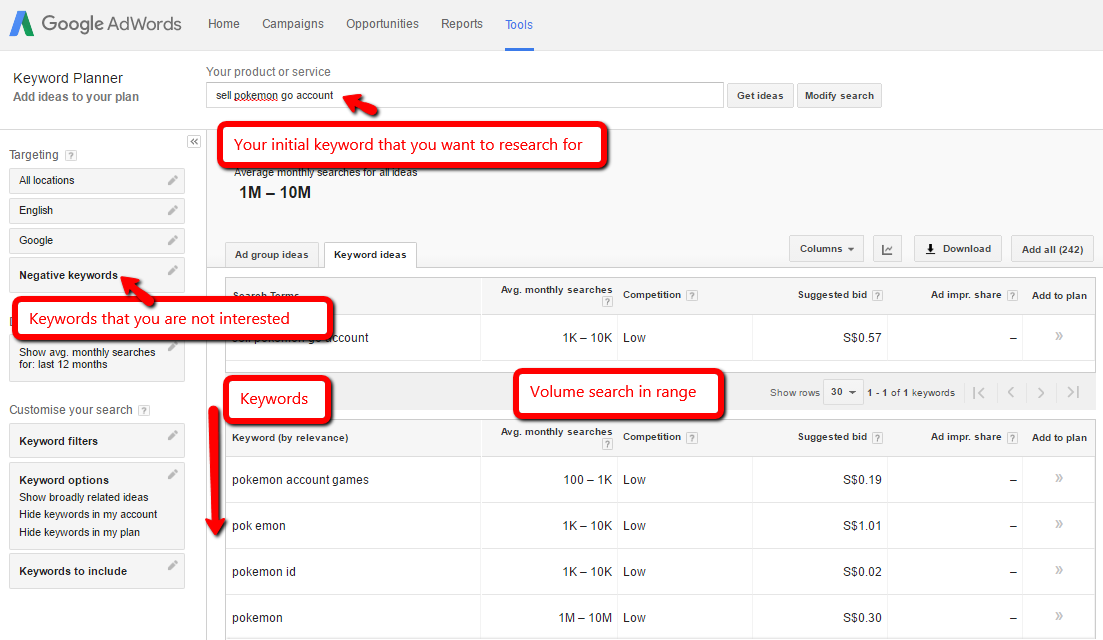The image size is (1103, 640).
Task: Click Show broadly related ideas option
Action: pyautogui.click(x=84, y=497)
